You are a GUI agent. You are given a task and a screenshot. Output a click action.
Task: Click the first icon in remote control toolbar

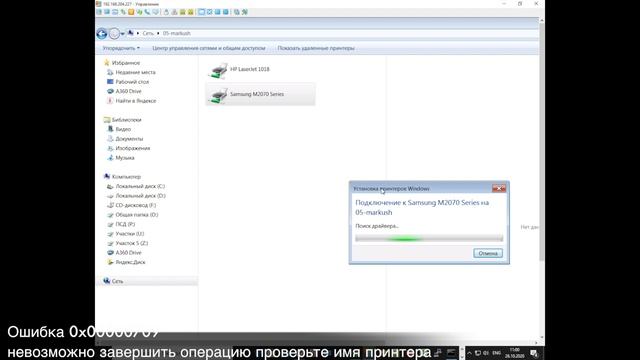click(99, 12)
